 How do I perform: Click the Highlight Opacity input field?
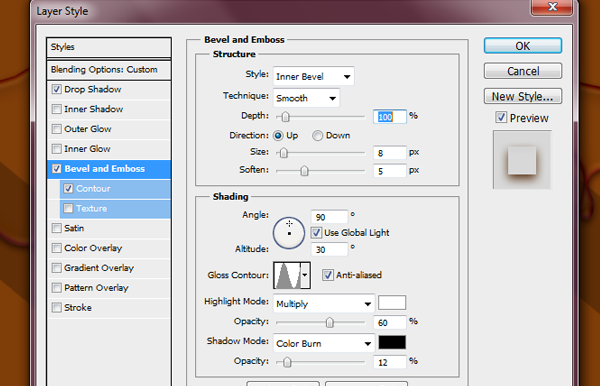390,322
